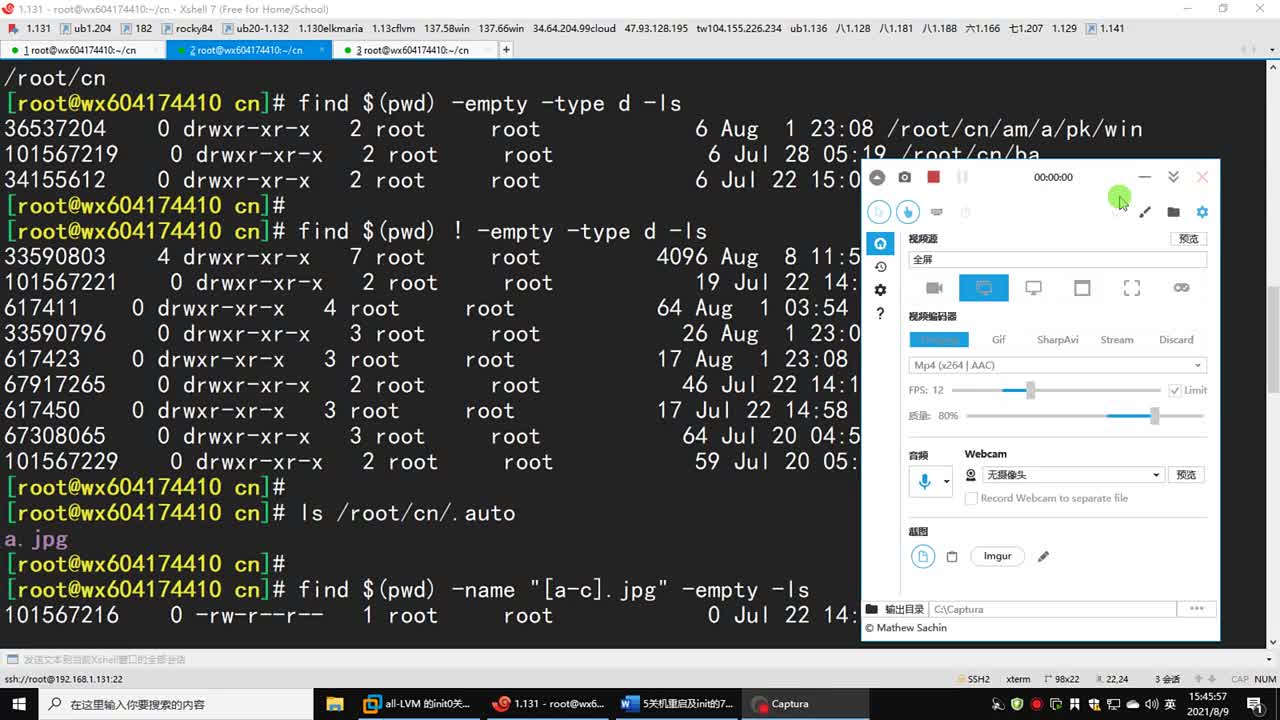Browse output folder with the ellipsis button
Screen dimensions: 1280x720
tap(1196, 609)
